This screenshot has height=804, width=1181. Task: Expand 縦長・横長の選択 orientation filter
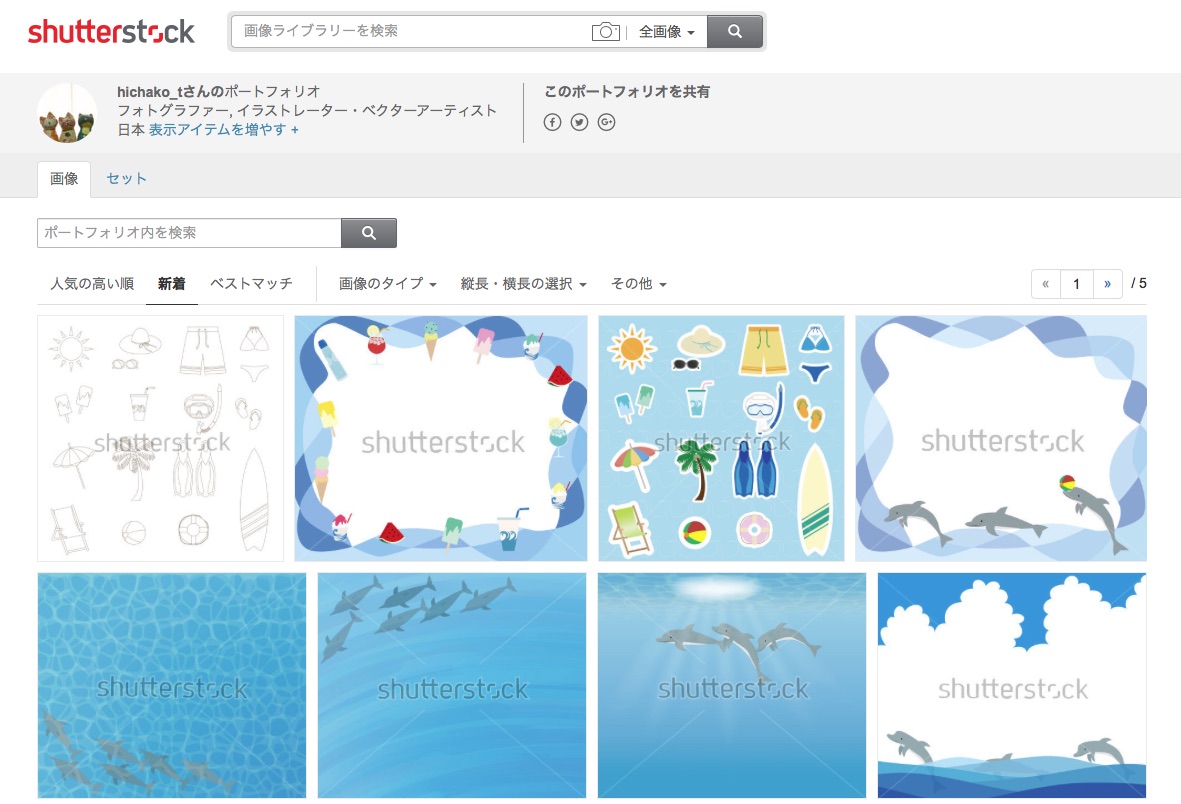tap(523, 284)
